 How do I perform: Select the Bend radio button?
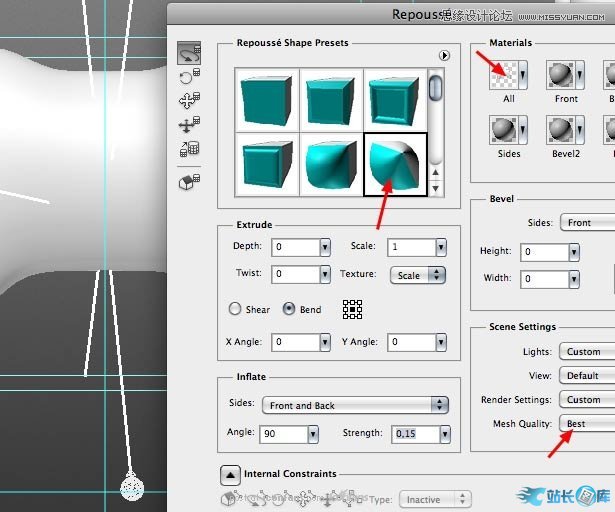290,309
